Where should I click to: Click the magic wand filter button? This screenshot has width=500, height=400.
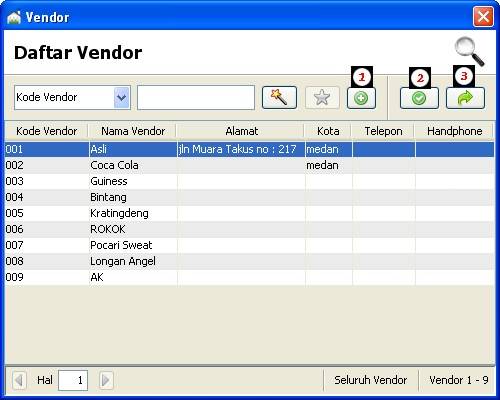[279, 97]
